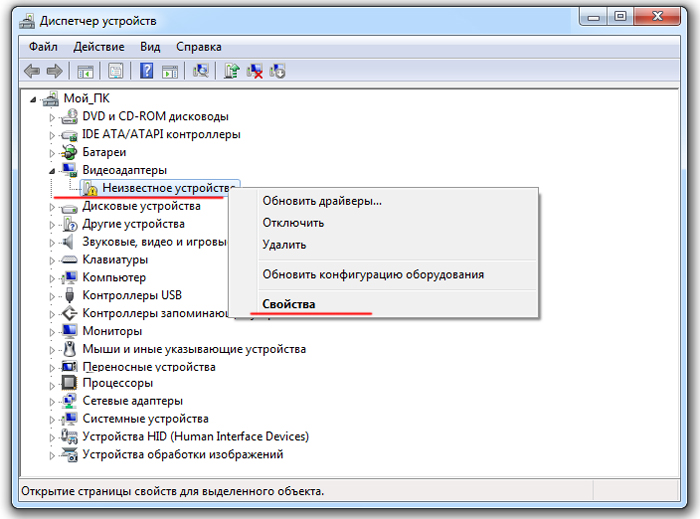700x519 pixels.
Task: Open the Действие menu
Action: pyautogui.click(x=98, y=47)
